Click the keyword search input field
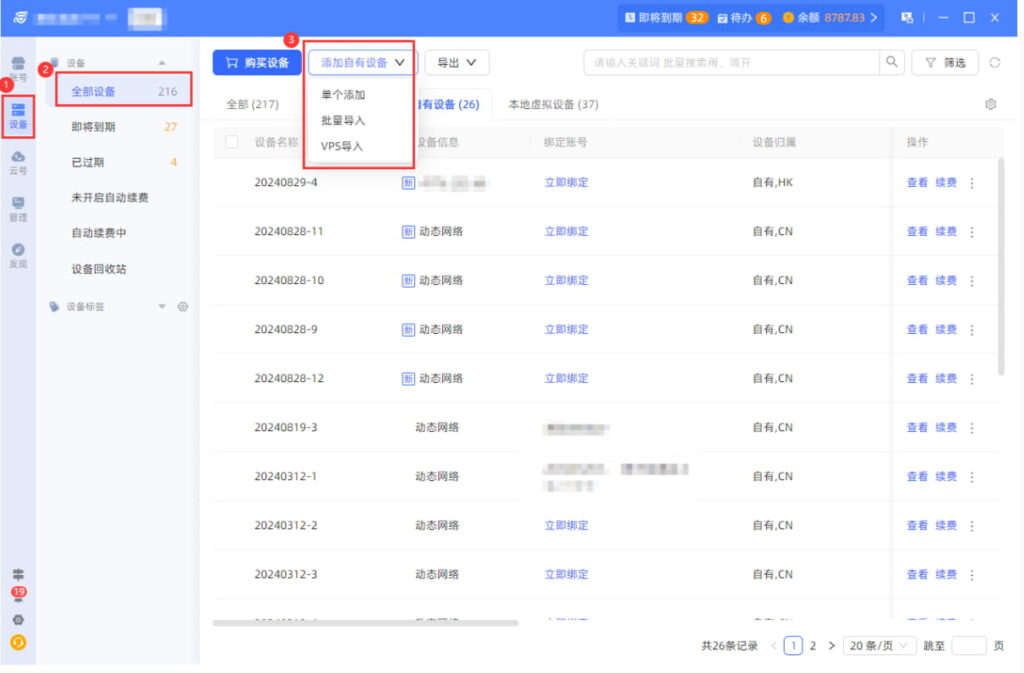This screenshot has height=673, width=1024. click(731, 63)
